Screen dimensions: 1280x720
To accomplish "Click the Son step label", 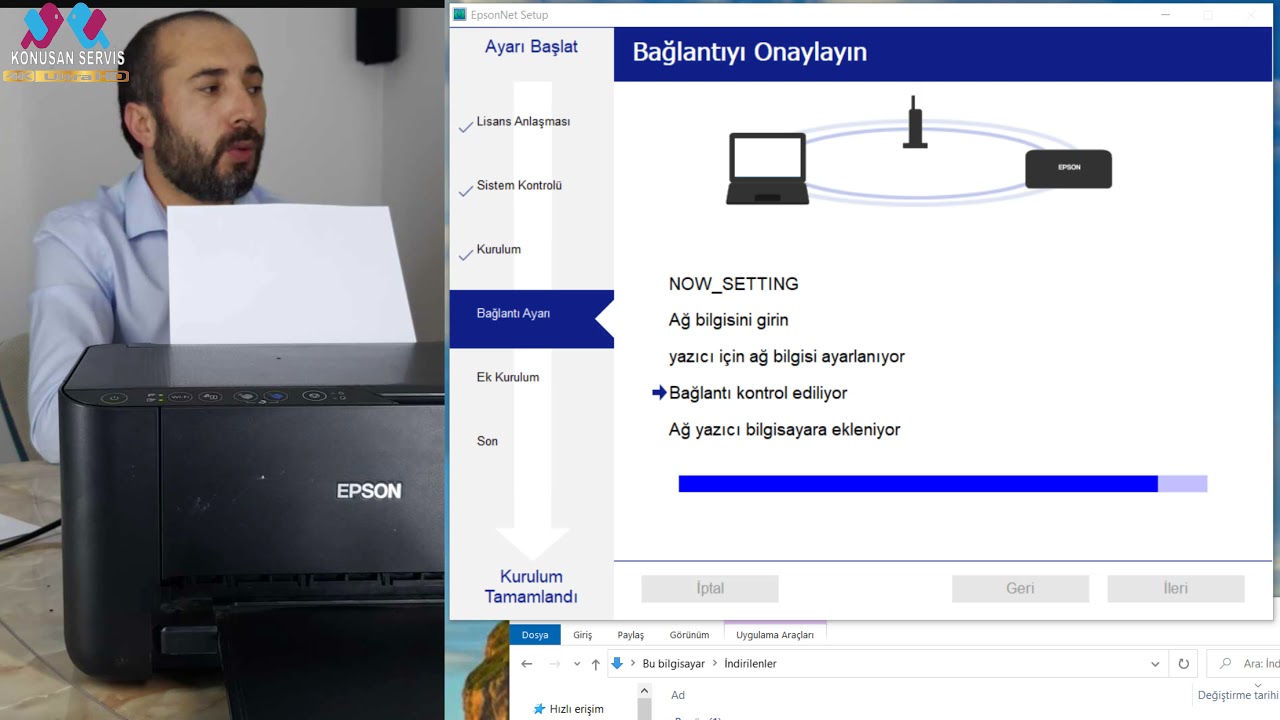I will [487, 441].
